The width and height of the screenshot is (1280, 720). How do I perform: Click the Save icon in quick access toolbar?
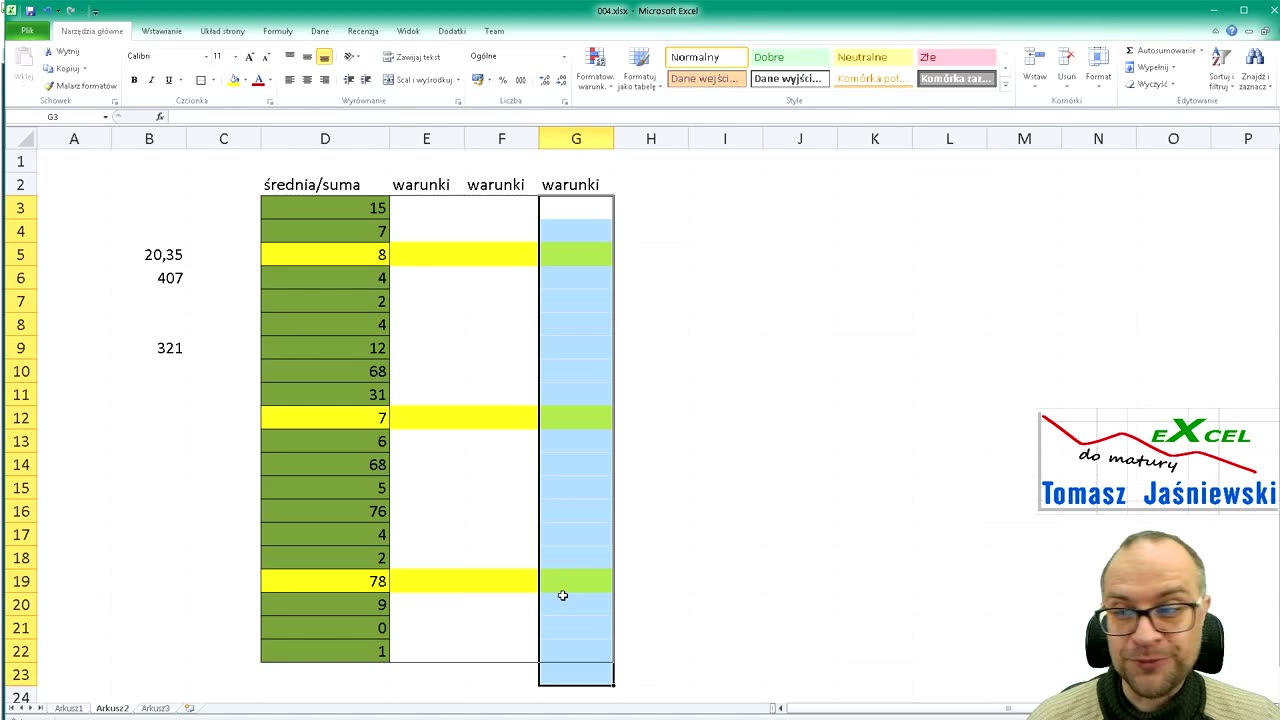click(30, 10)
